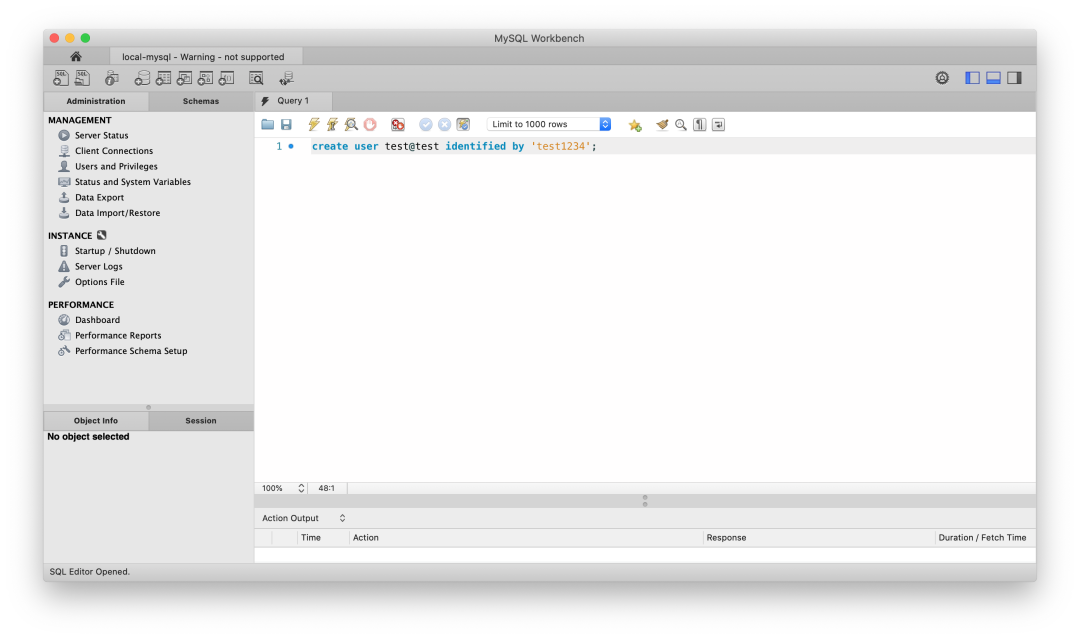Image resolution: width=1080 pixels, height=639 pixels.
Task: Create a new view icon
Action: 184,78
